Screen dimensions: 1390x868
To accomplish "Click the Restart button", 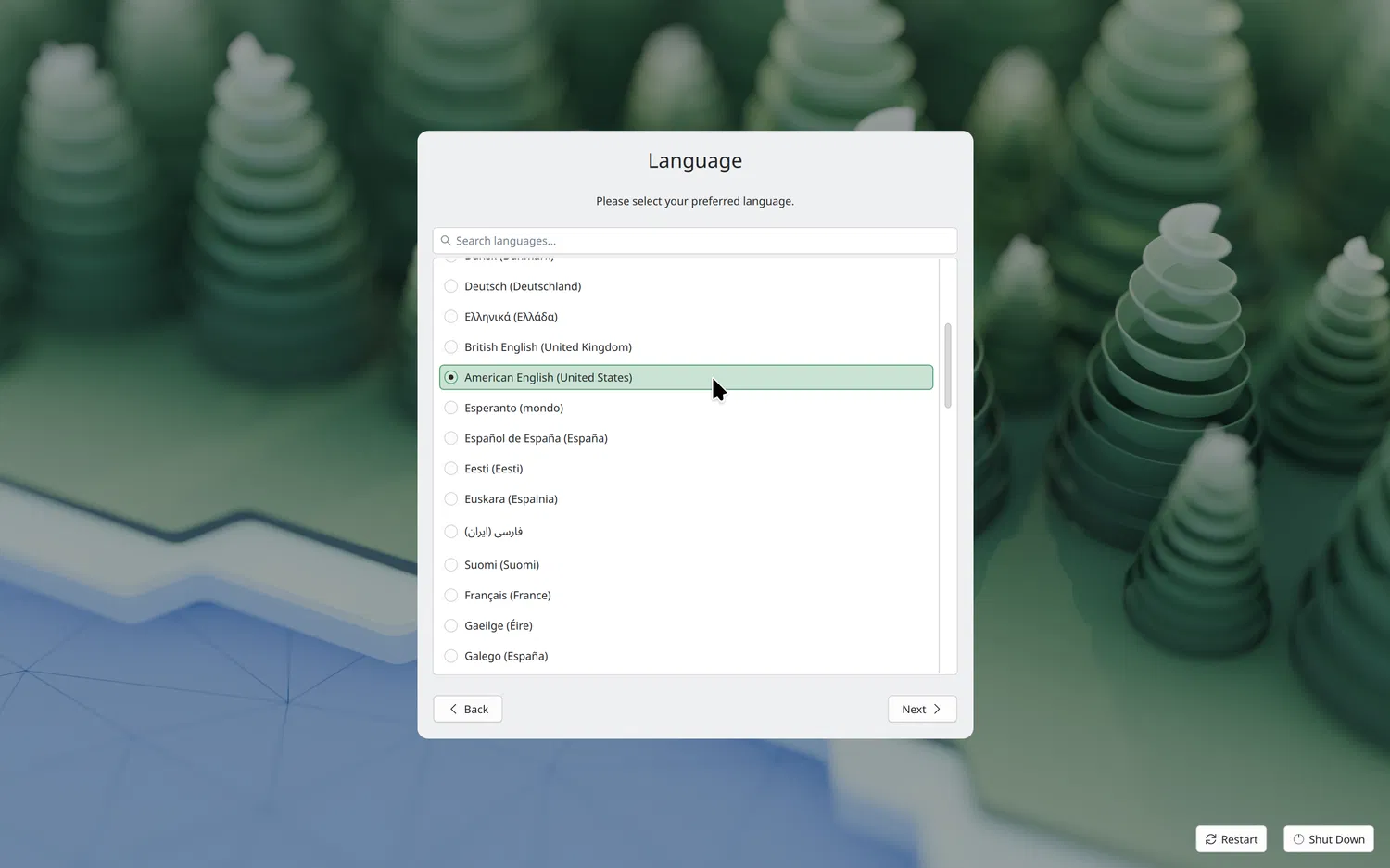I will click(1232, 839).
